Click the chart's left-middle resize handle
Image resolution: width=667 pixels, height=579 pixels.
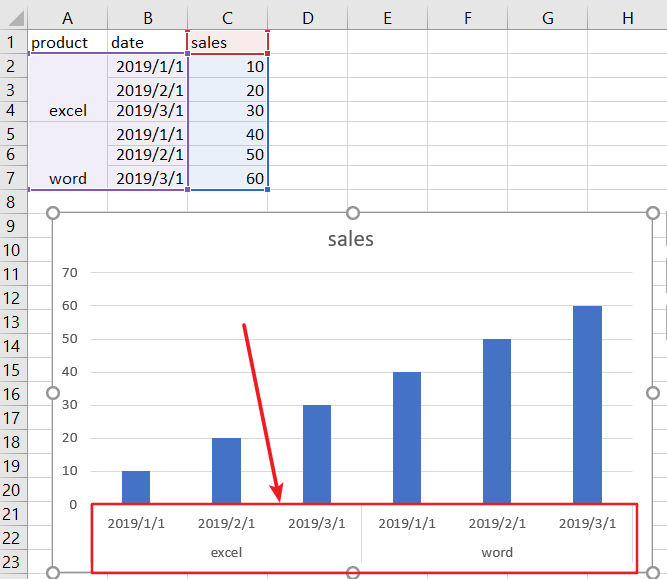tap(53, 393)
